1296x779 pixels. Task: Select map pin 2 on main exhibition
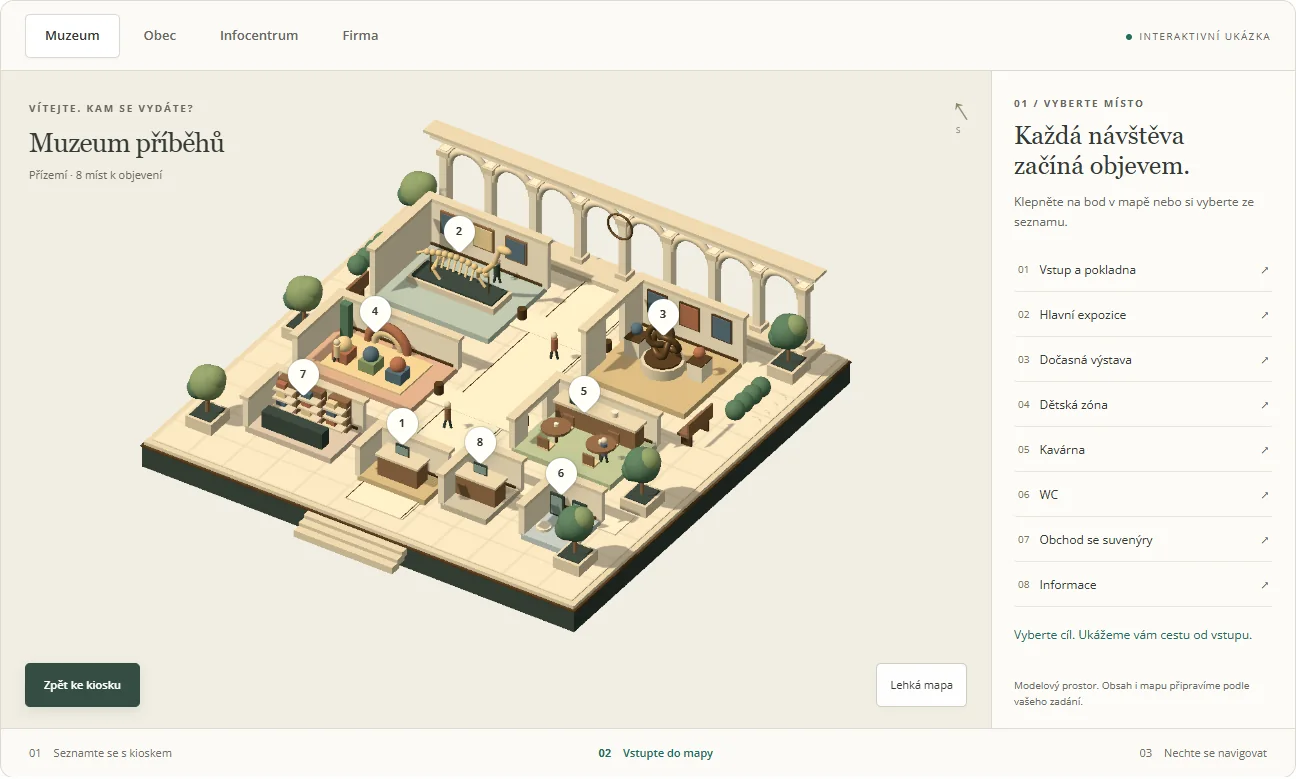click(459, 233)
